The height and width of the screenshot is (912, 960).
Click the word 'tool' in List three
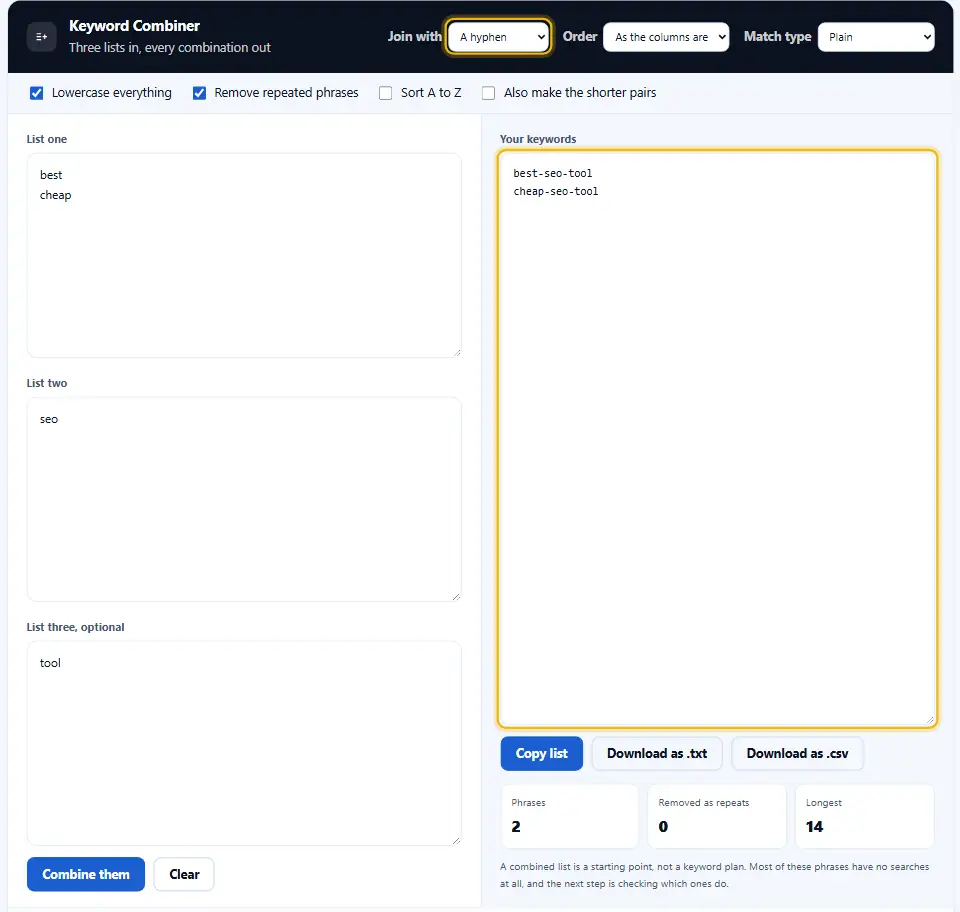pyautogui.click(x=50, y=663)
